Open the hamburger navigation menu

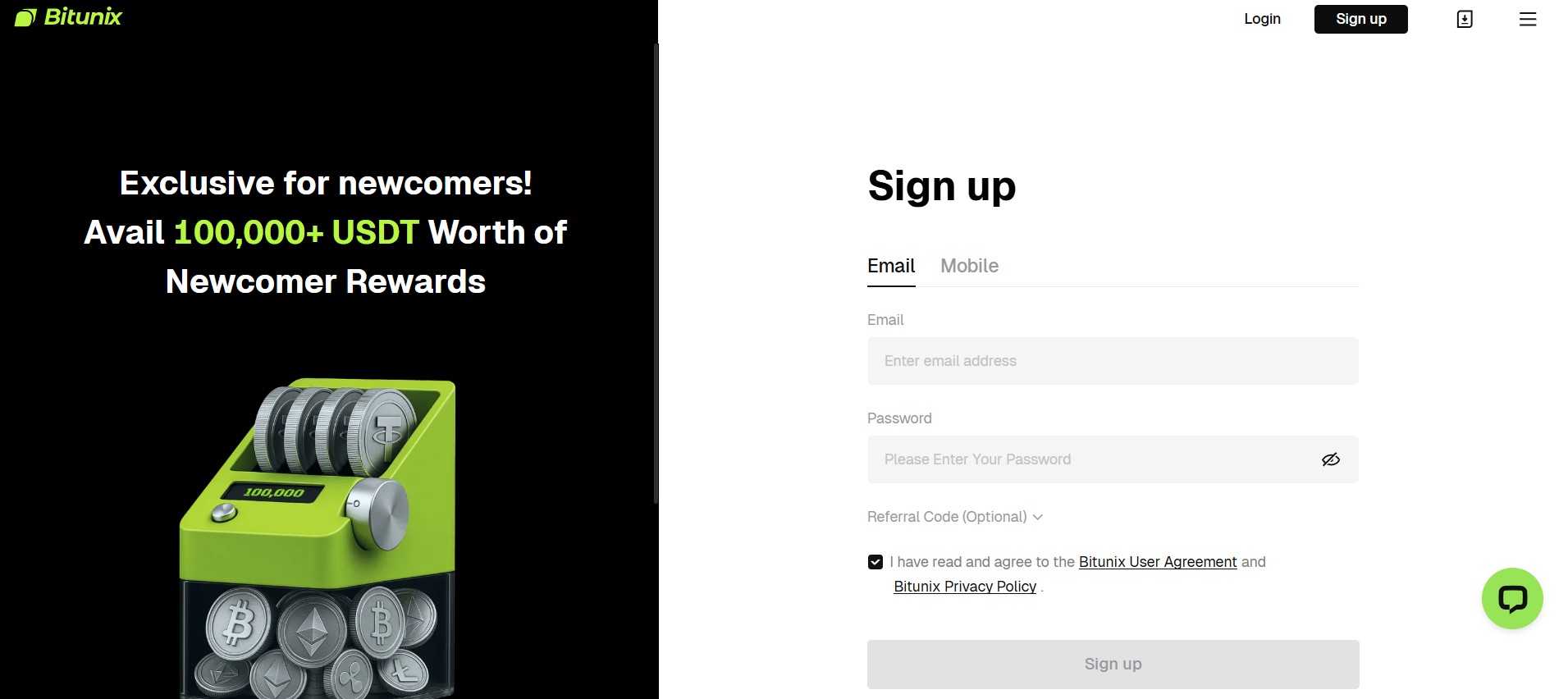pos(1528,19)
